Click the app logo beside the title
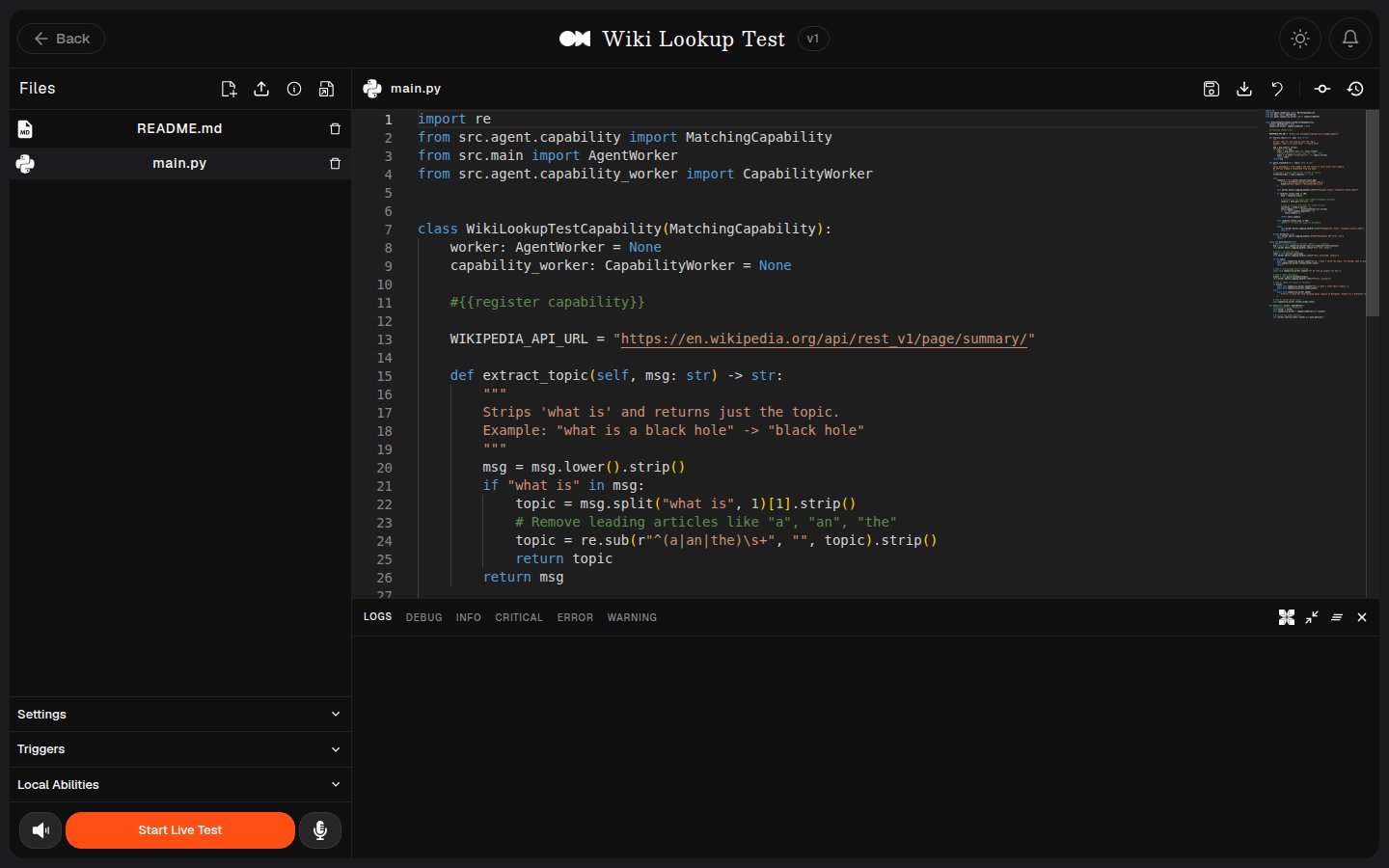Viewport: 1389px width, 868px height. click(575, 39)
